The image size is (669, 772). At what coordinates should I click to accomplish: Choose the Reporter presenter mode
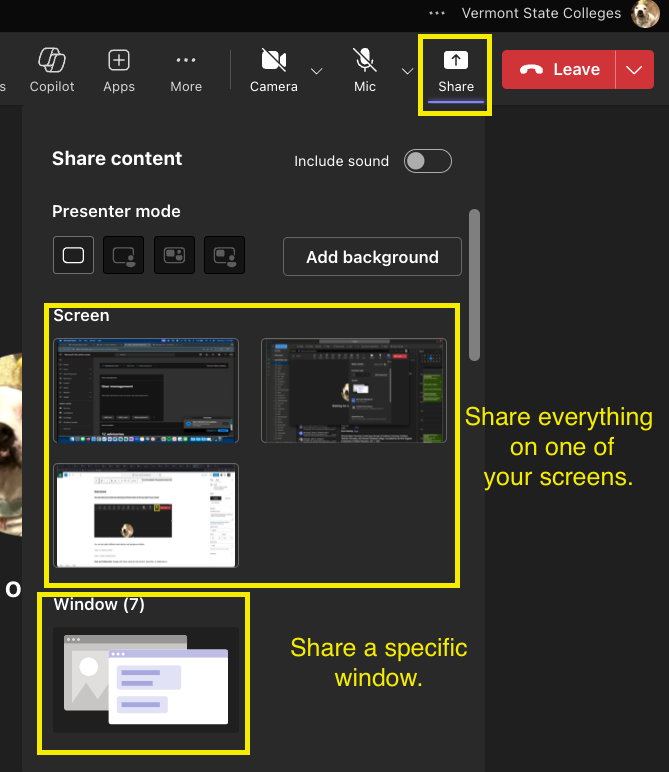tap(224, 256)
